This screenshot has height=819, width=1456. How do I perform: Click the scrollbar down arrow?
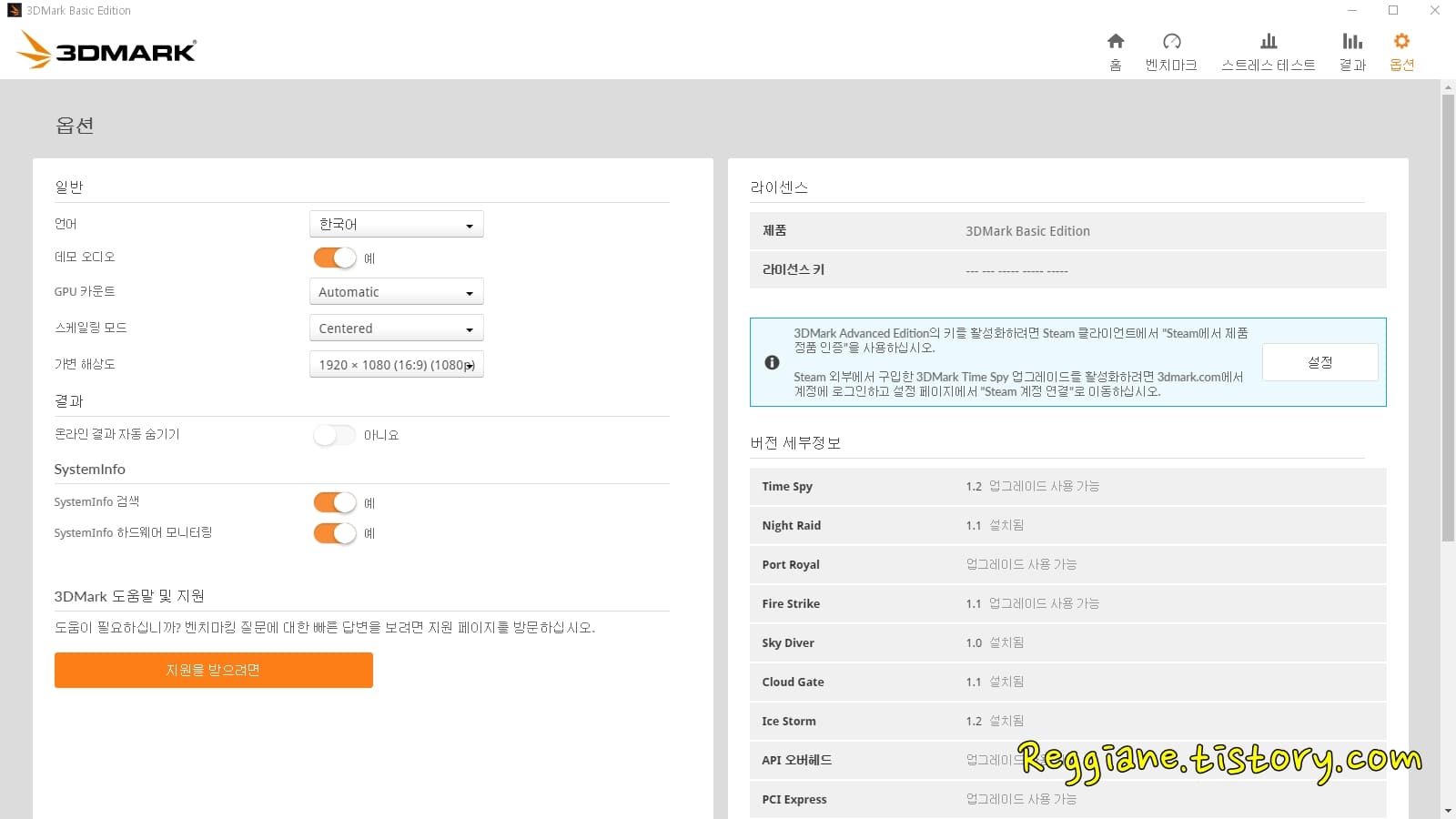(1448, 810)
